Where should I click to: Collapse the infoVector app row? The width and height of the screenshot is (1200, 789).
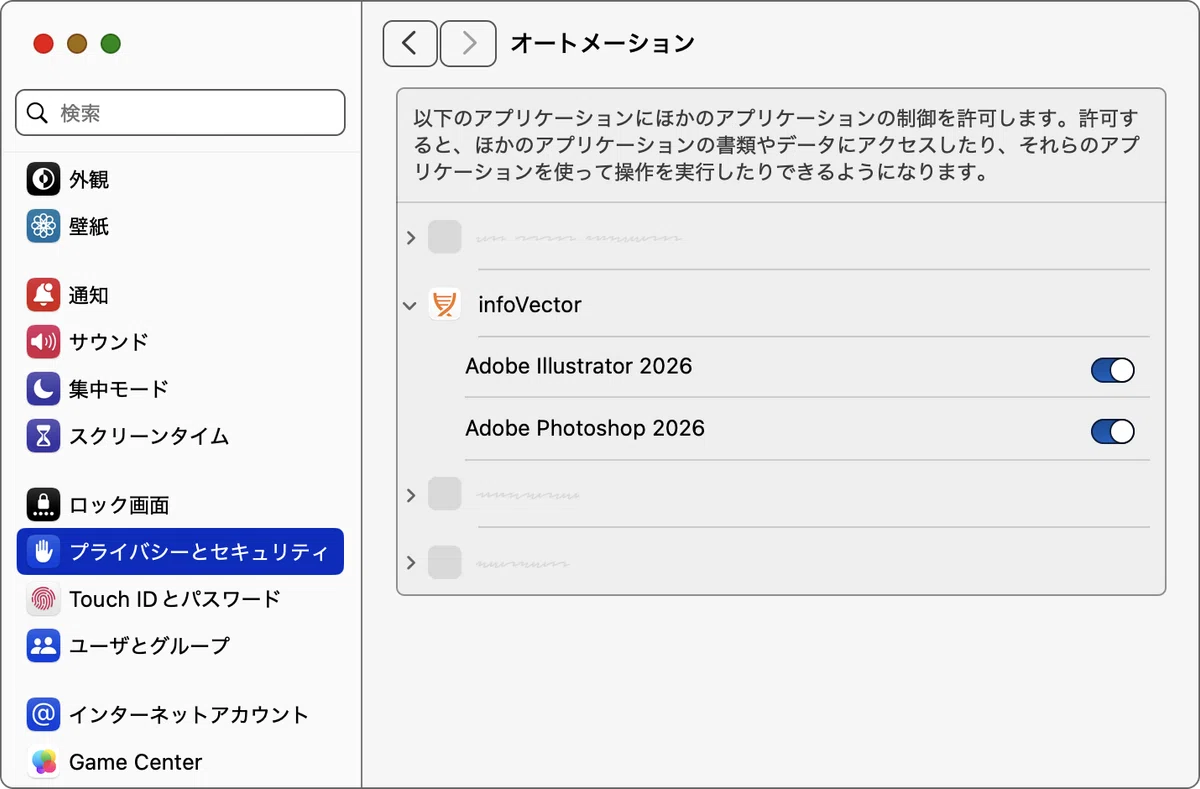click(409, 305)
